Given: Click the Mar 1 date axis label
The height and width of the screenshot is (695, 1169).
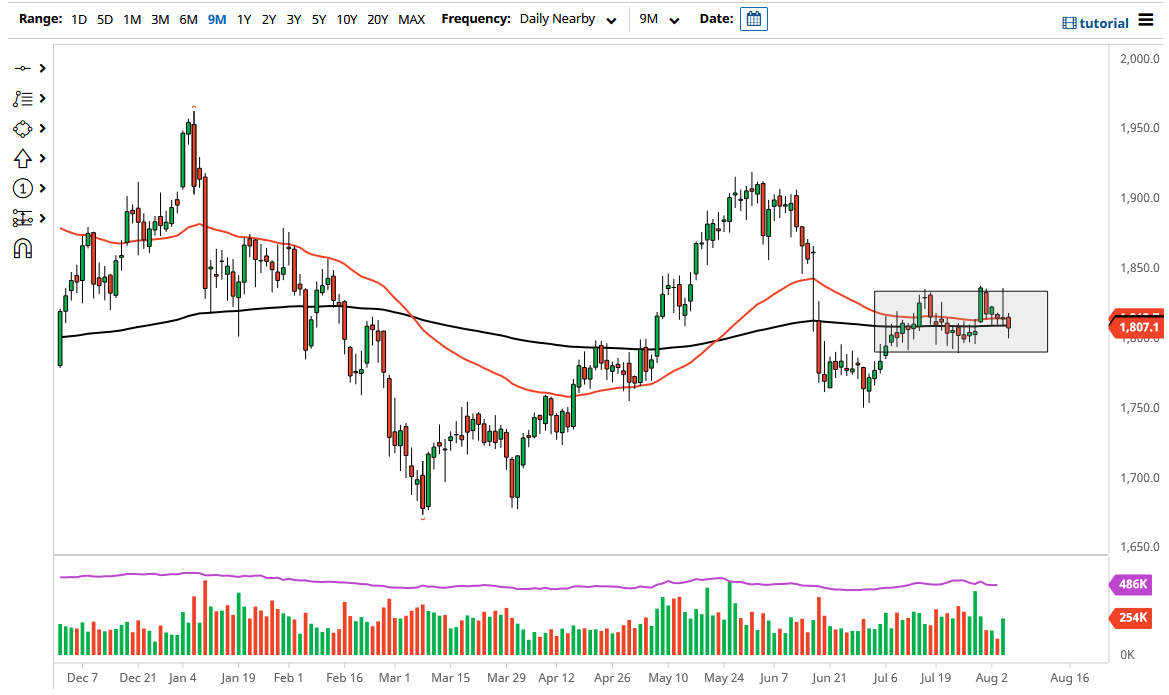Looking at the screenshot, I should pos(394,678).
